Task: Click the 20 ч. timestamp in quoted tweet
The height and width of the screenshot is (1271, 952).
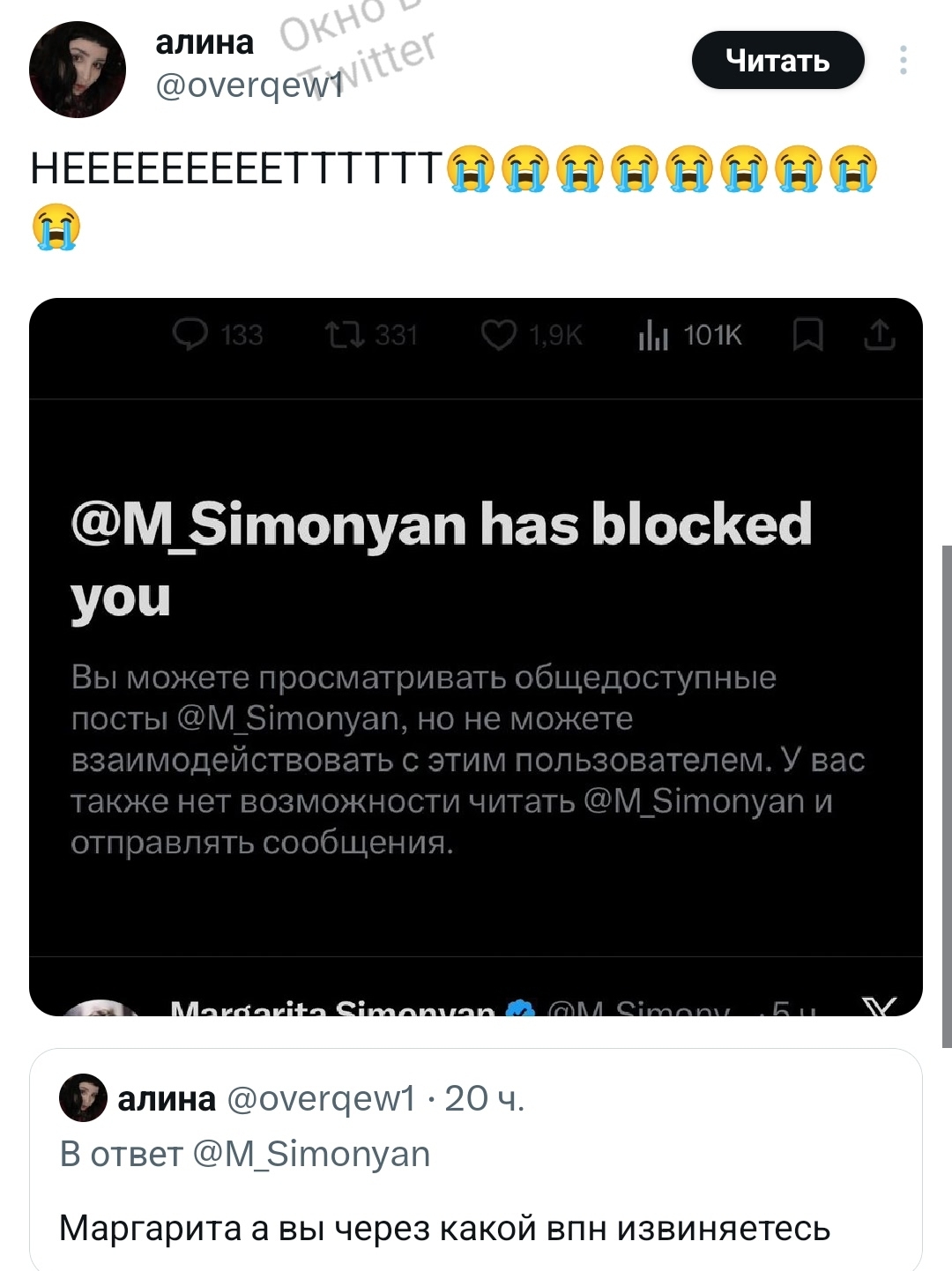Action: click(x=484, y=1098)
